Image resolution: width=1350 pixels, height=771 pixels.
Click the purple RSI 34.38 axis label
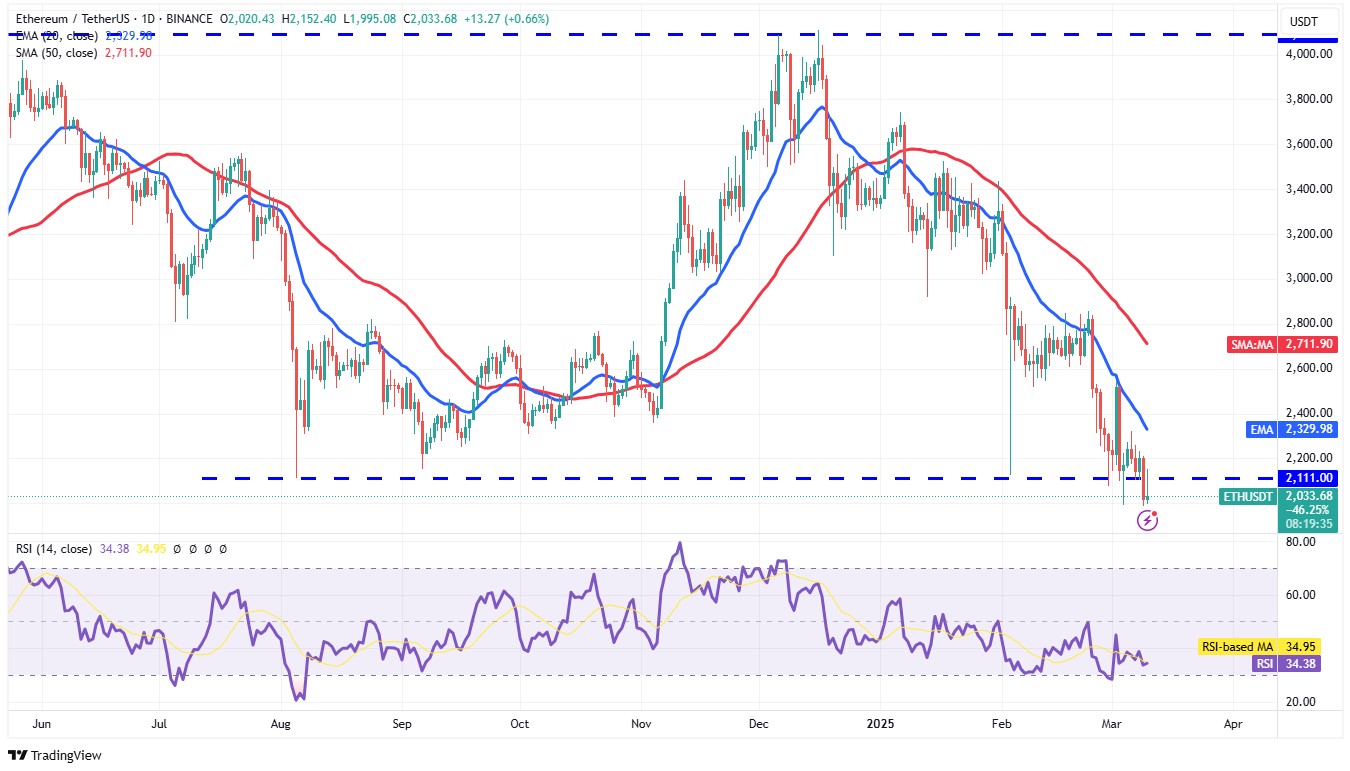pyautogui.click(x=1285, y=663)
